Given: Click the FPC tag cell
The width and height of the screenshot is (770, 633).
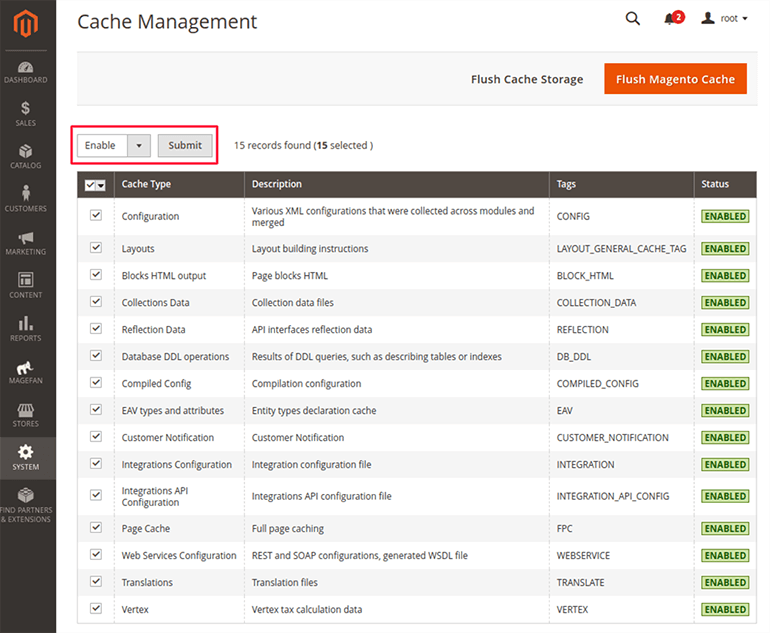Looking at the screenshot, I should click(x=564, y=528).
